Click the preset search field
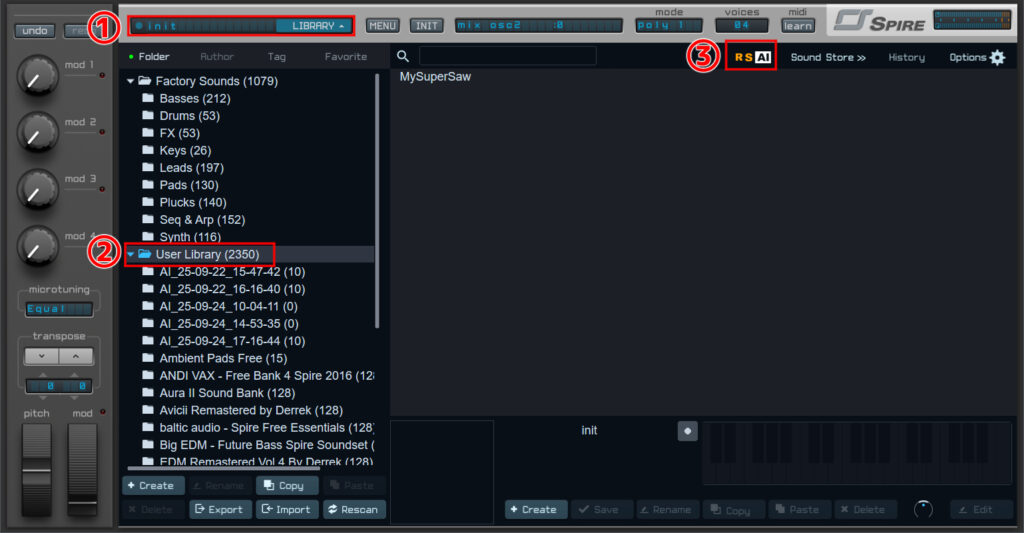 507,56
